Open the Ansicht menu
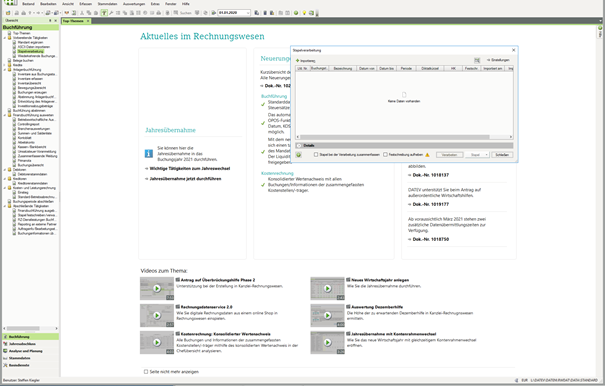This screenshot has width=605, height=386. coord(68,4)
